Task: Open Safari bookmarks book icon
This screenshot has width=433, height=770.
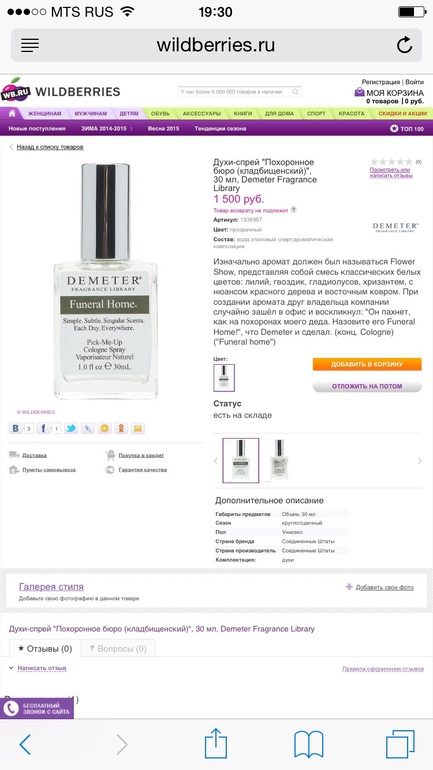Action: click(309, 744)
